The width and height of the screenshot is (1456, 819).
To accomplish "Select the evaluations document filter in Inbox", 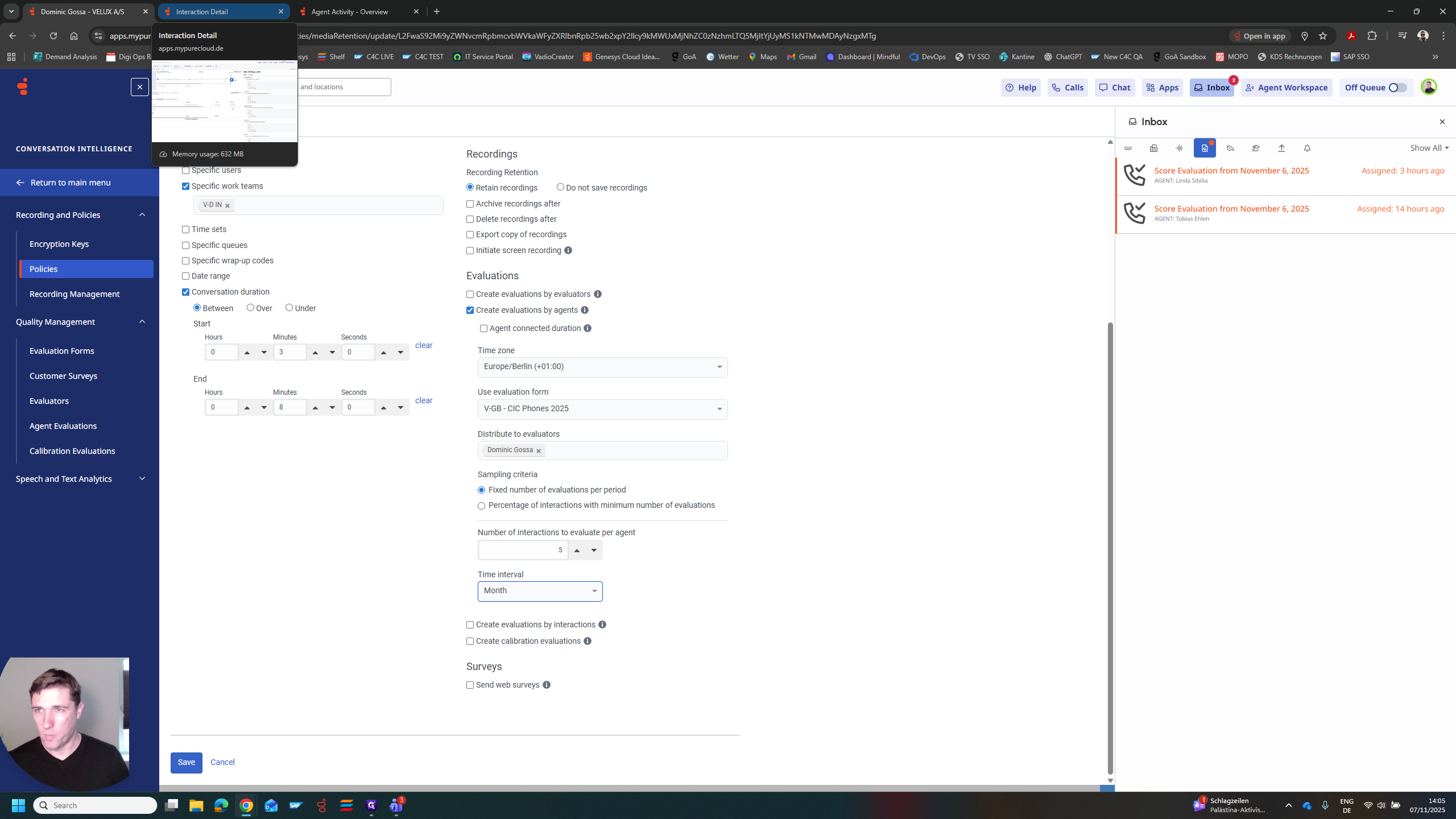I will pos(1205,148).
